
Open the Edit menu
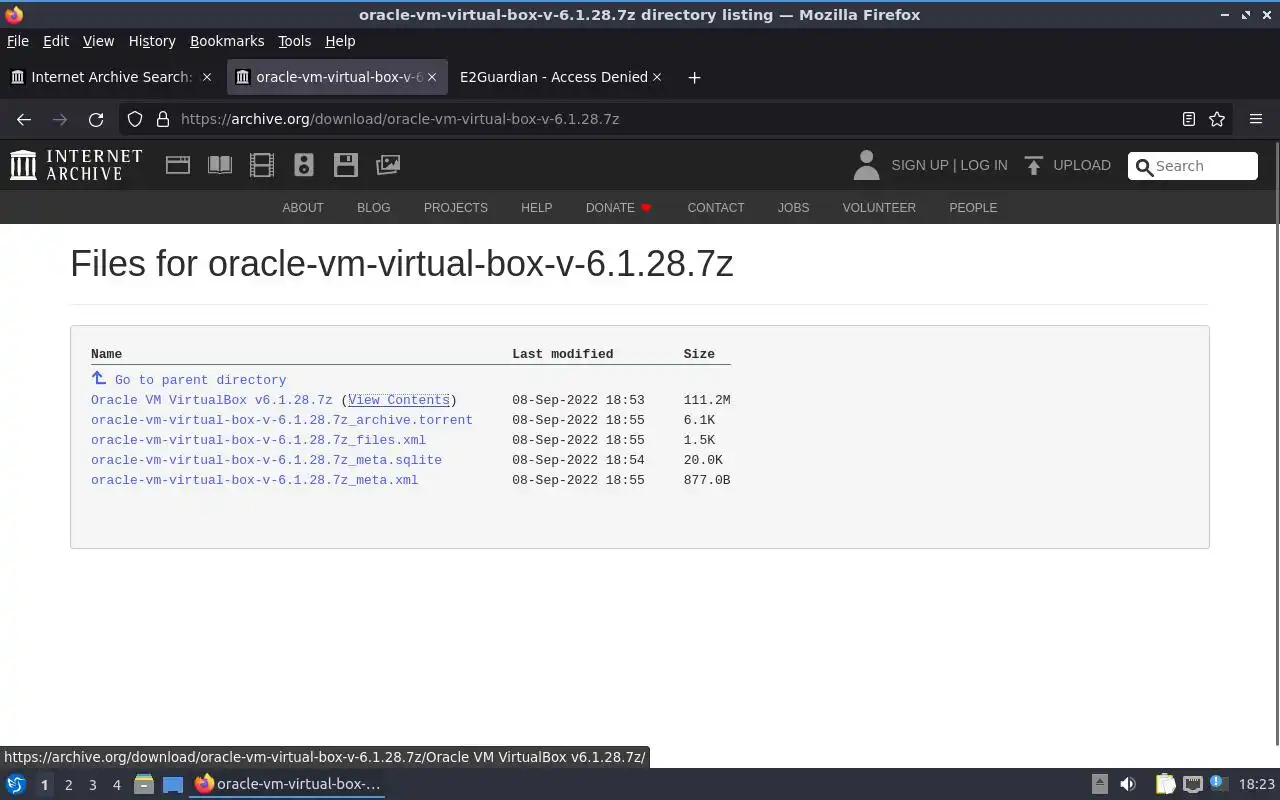pyautogui.click(x=56, y=41)
